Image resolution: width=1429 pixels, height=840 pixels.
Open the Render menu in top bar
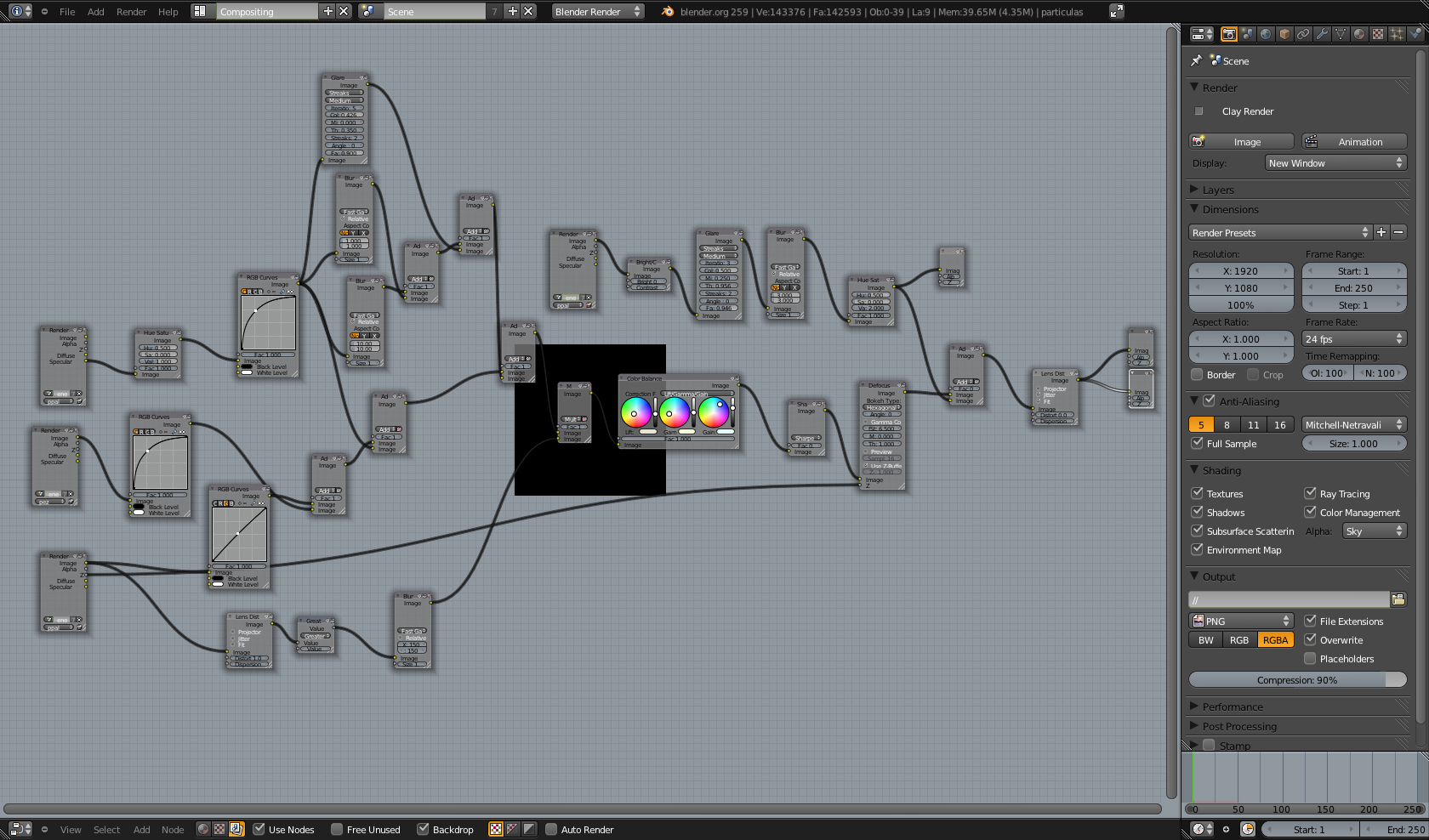coord(131,12)
